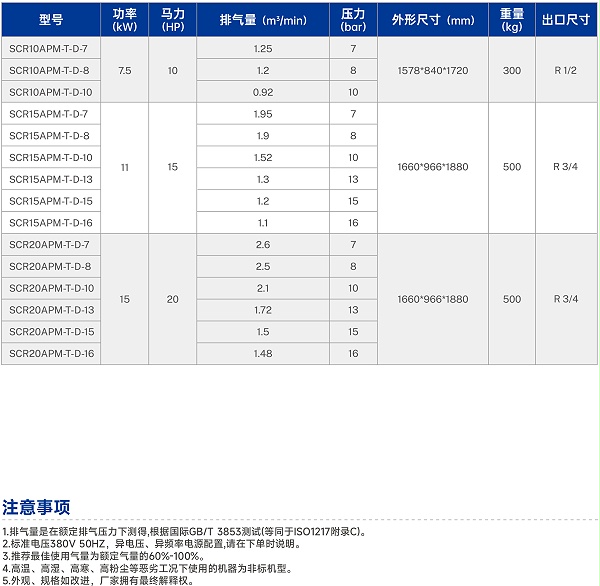Select the R 1/2 outlet size cell
Viewport: 600px width, 586px height.
tap(565, 71)
